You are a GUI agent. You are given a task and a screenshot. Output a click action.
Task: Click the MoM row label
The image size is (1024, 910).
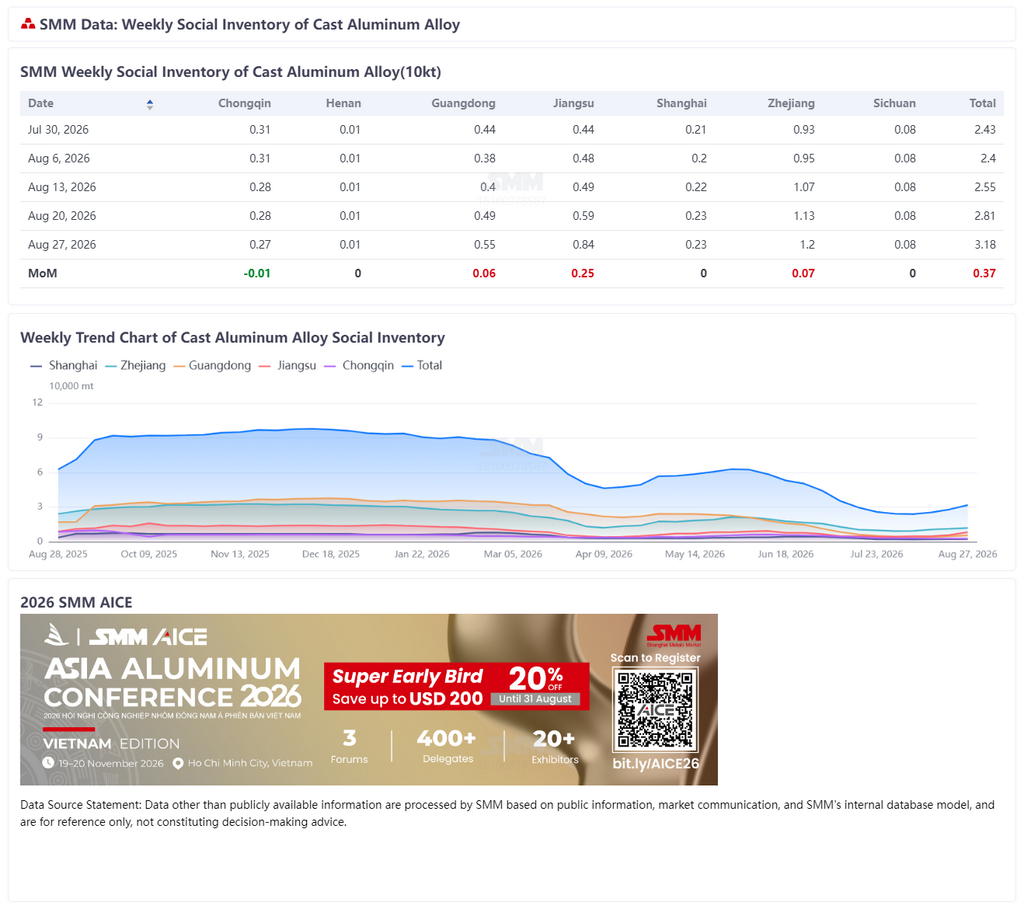[x=42, y=273]
